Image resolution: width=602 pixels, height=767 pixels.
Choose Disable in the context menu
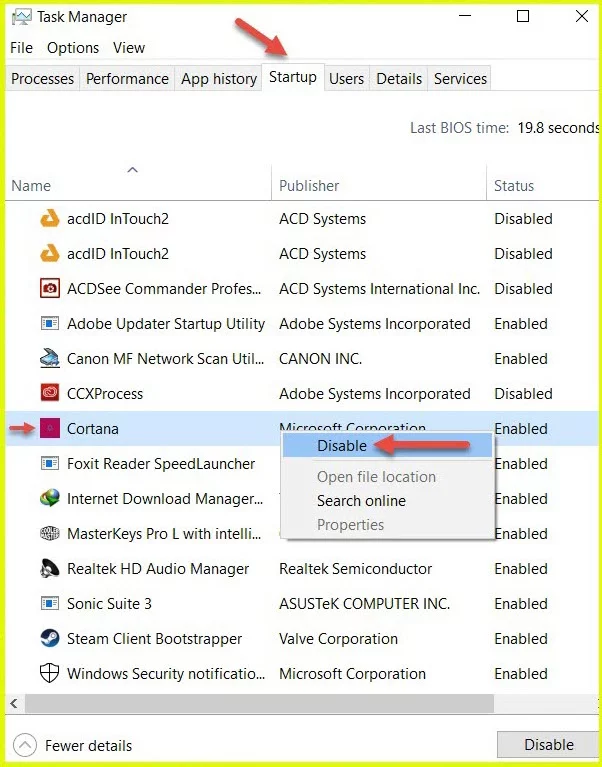pos(388,446)
